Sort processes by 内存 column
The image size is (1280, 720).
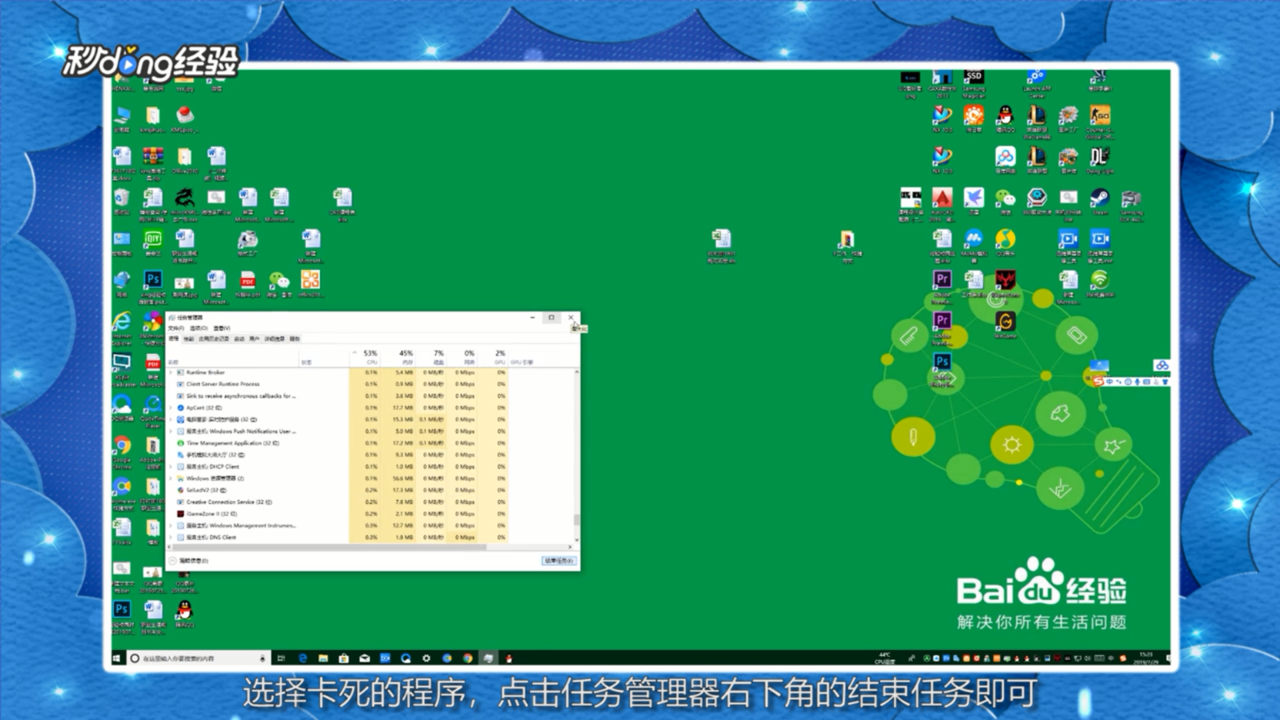pos(398,357)
